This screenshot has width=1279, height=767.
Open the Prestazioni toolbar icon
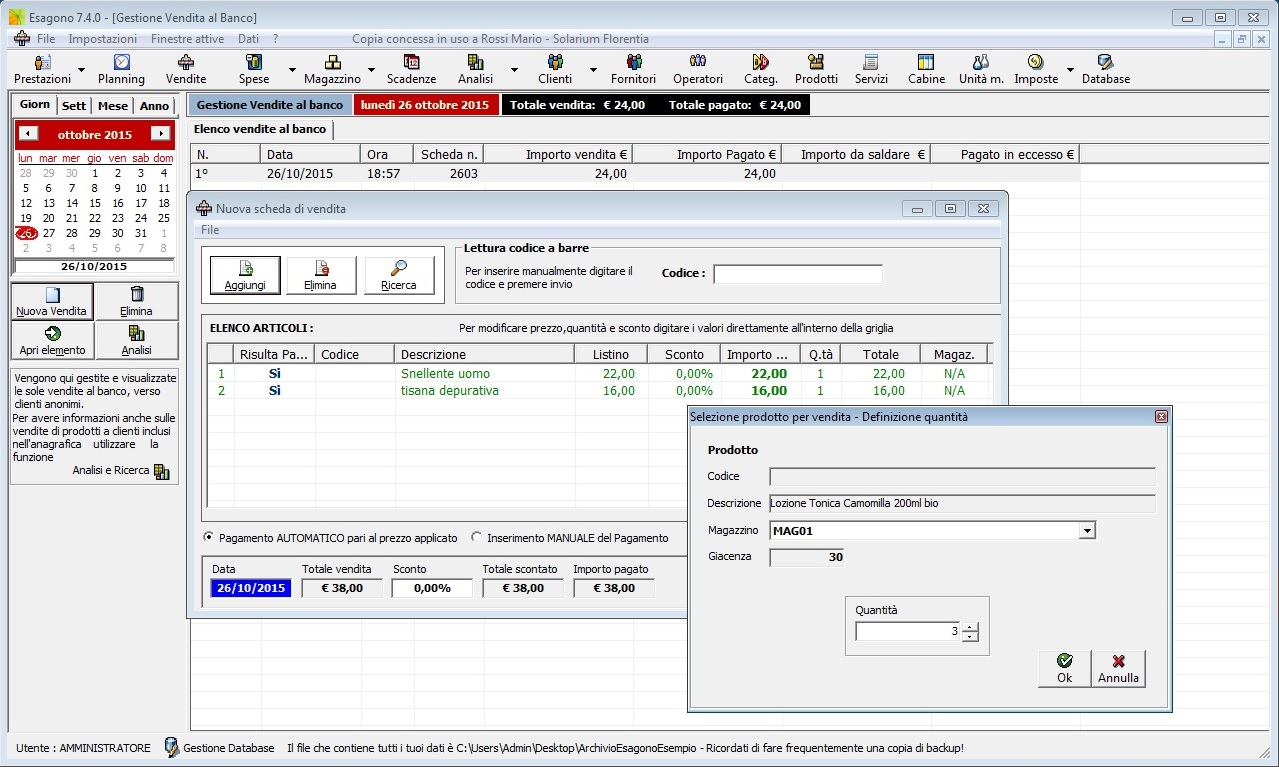(43, 70)
